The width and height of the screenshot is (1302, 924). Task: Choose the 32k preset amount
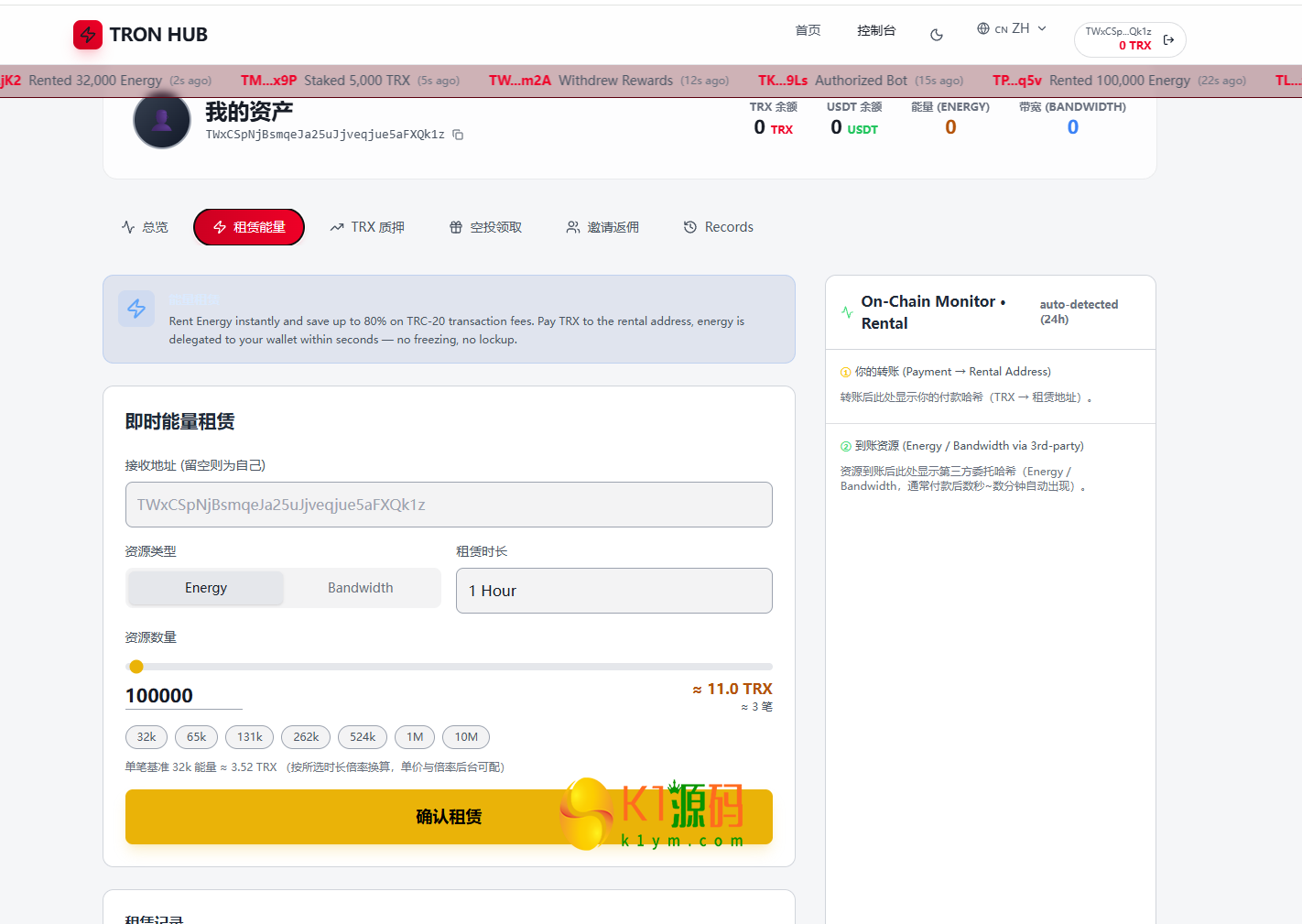[x=146, y=737]
